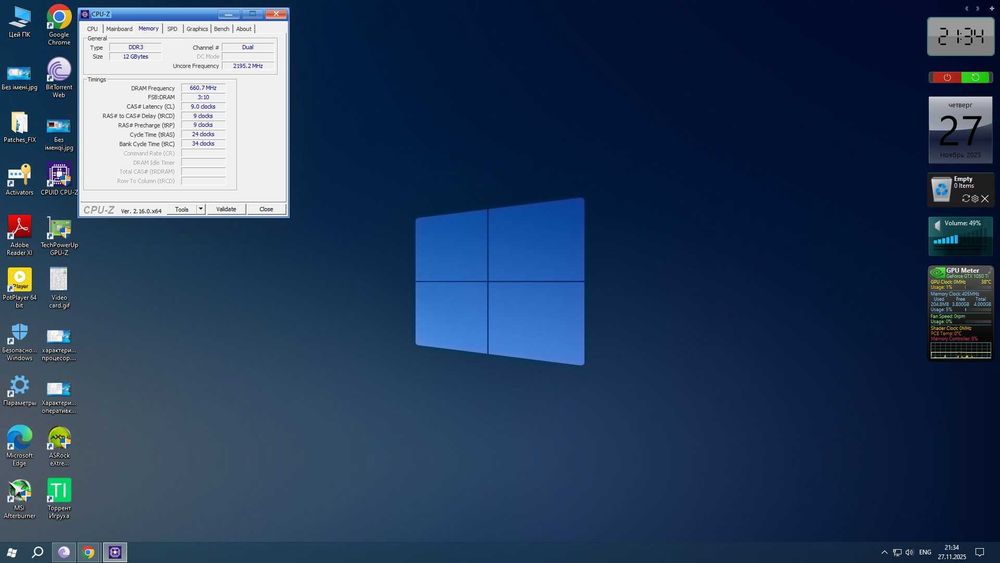Open the About tab in CPU-Z
1000x563 pixels.
244,29
